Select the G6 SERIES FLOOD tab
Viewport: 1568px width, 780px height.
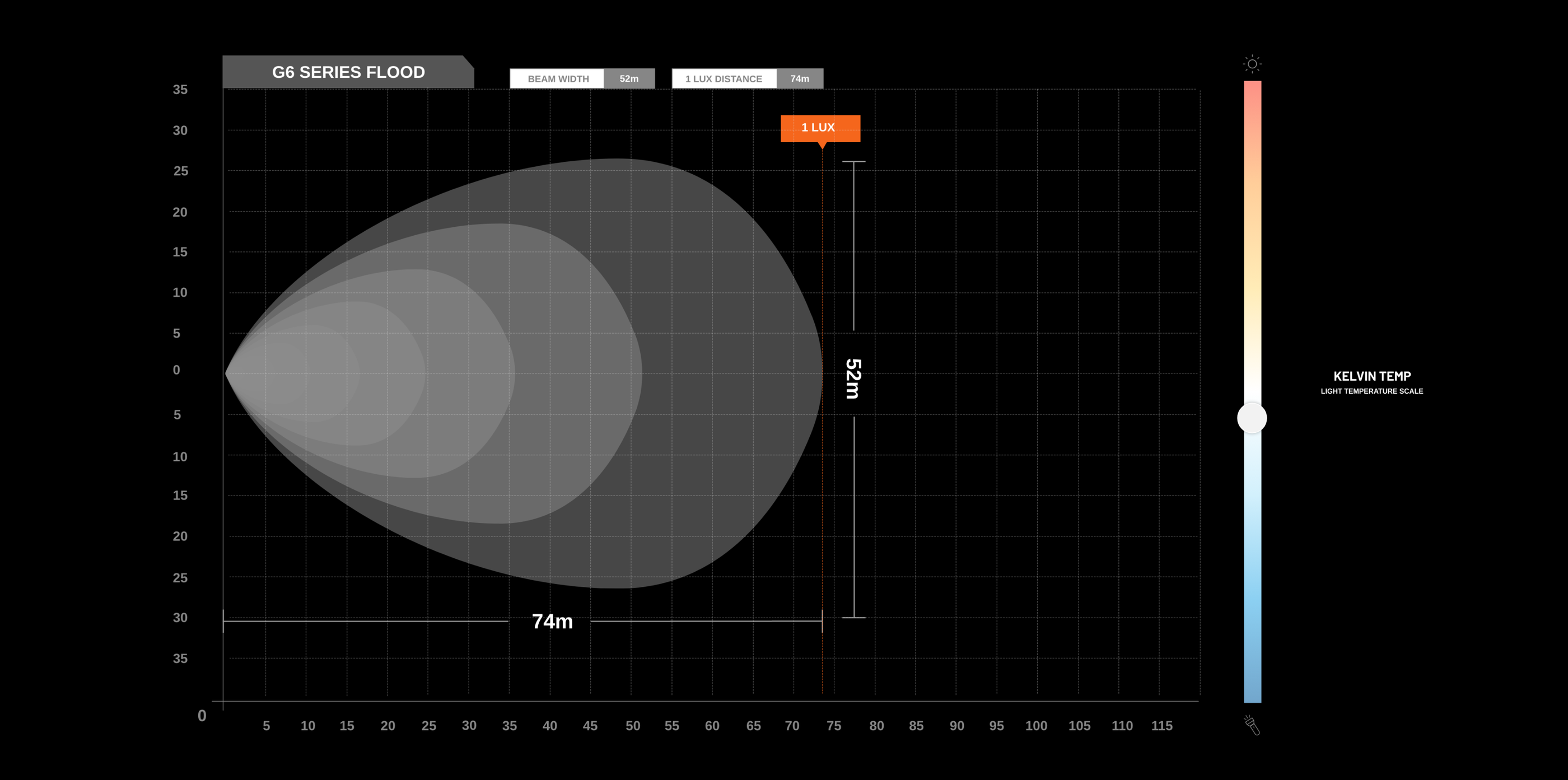pyautogui.click(x=348, y=72)
